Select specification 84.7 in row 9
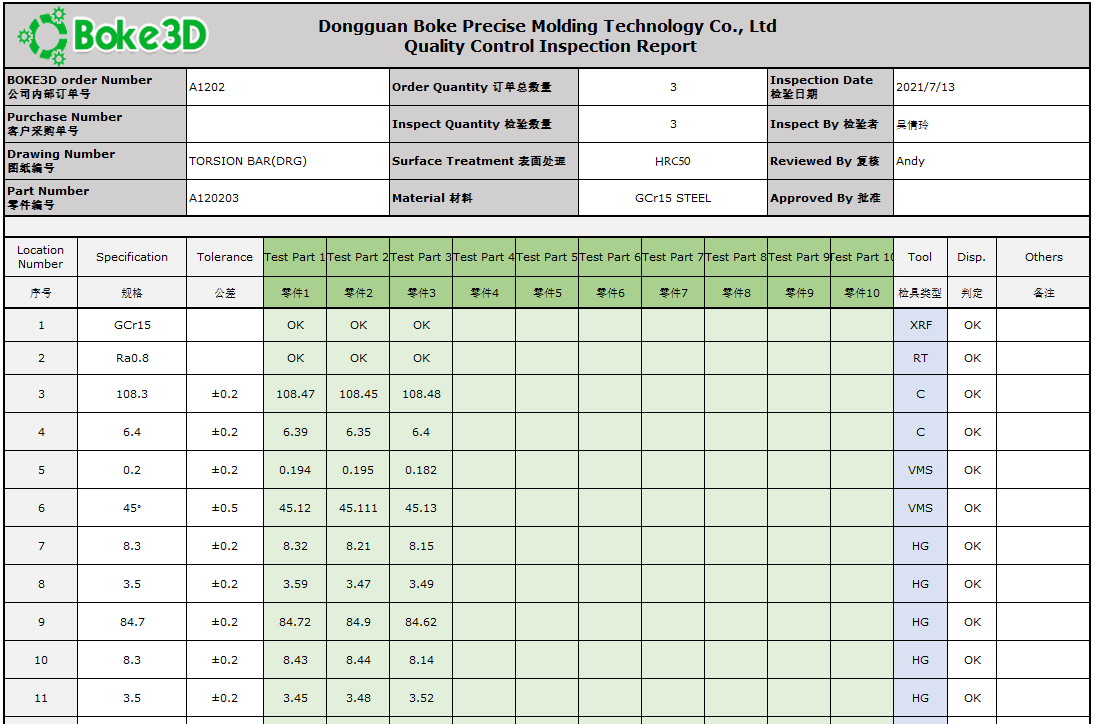 (x=132, y=622)
